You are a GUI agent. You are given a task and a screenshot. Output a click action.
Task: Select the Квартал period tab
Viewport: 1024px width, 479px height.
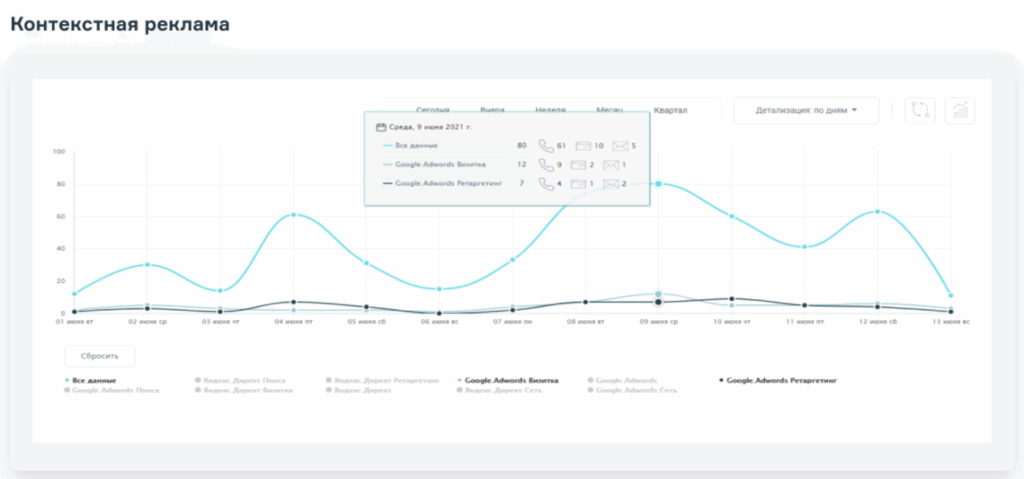pos(670,110)
